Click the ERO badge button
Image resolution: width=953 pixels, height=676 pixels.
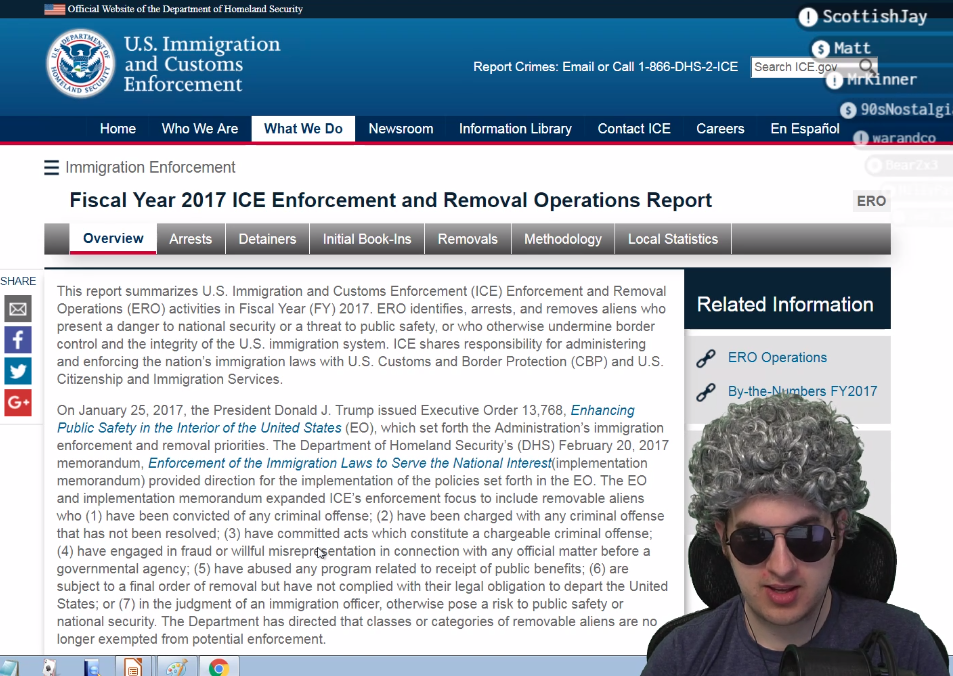pos(871,201)
